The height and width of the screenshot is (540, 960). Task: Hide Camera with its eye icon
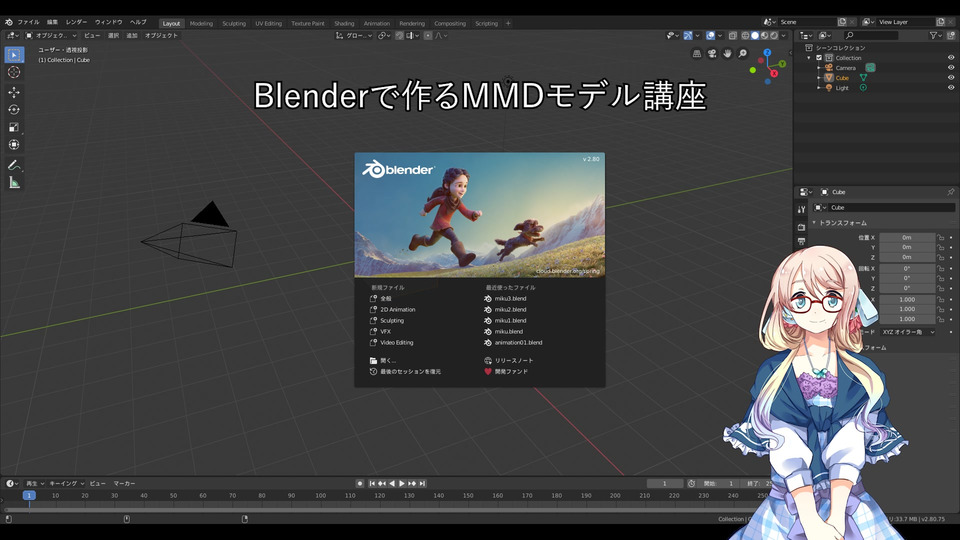pos(951,67)
